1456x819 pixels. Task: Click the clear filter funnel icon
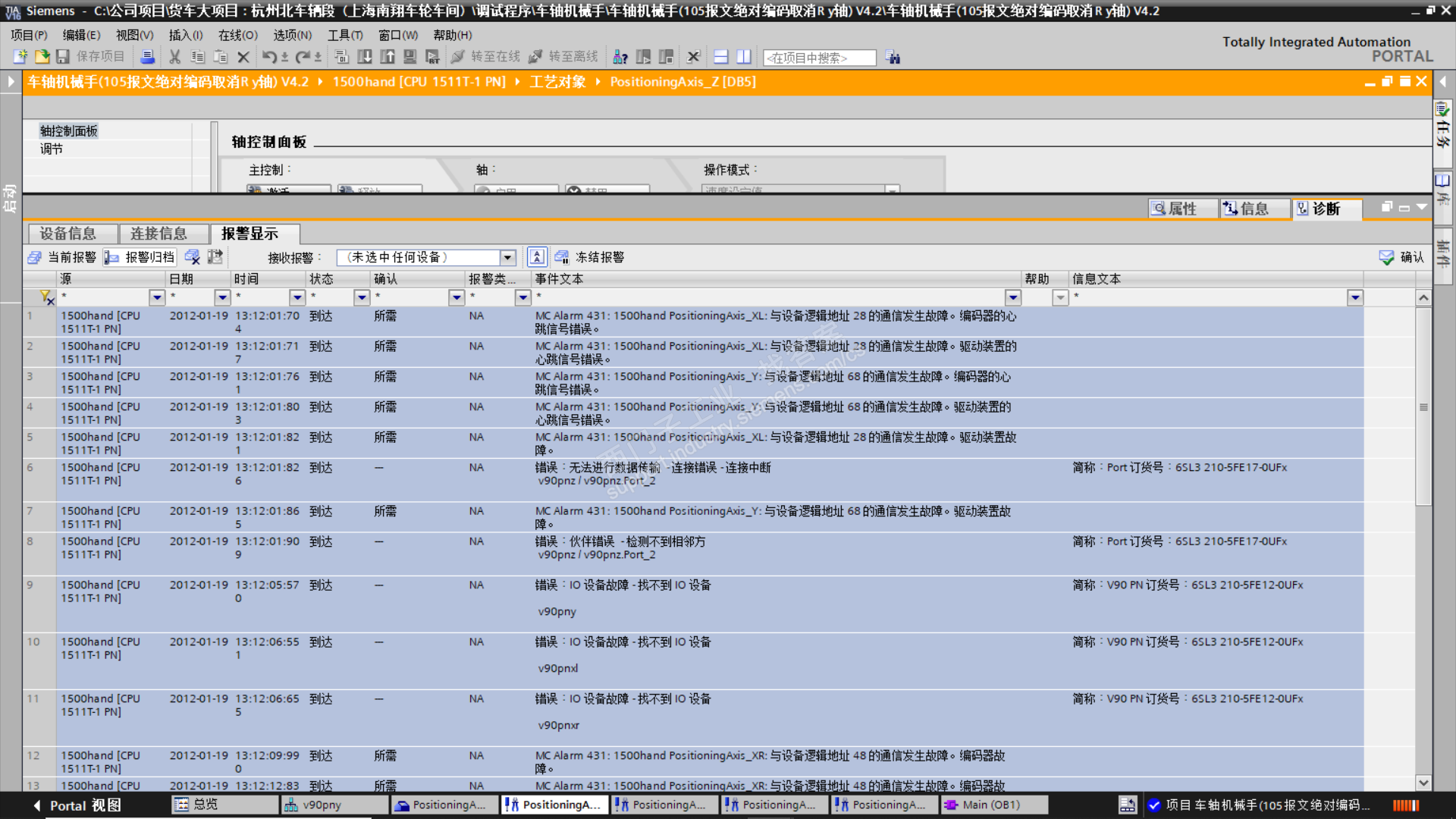tap(46, 297)
